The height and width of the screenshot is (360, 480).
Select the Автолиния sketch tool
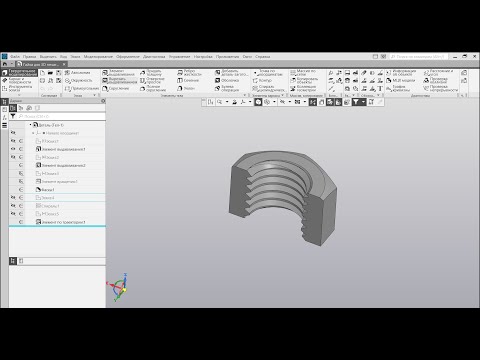pyautogui.click(x=77, y=73)
